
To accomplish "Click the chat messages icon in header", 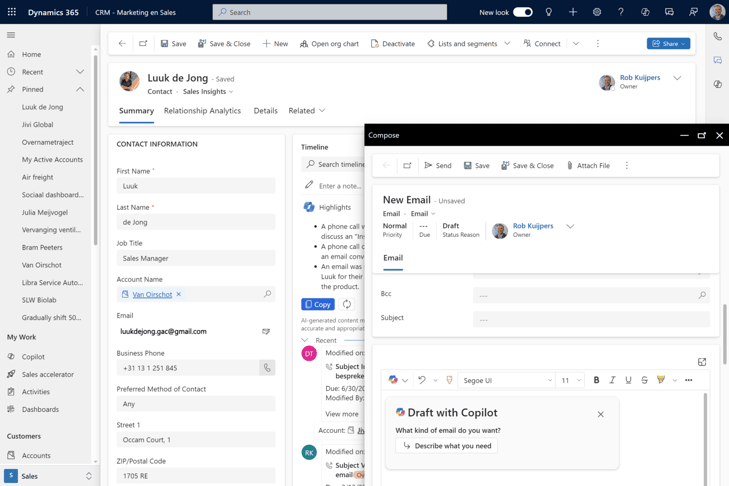I will point(669,12).
